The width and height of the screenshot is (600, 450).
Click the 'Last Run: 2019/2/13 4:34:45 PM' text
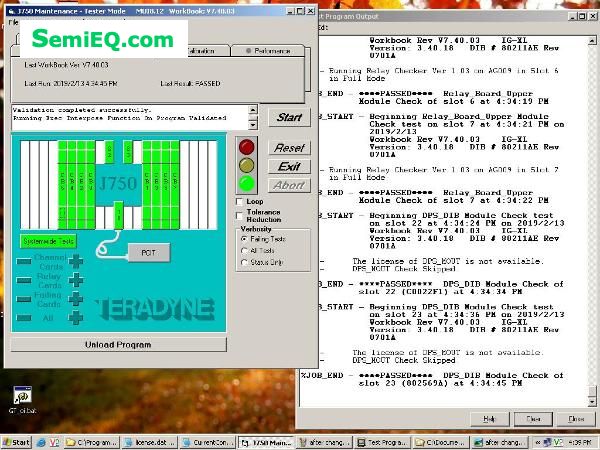pyautogui.click(x=71, y=83)
